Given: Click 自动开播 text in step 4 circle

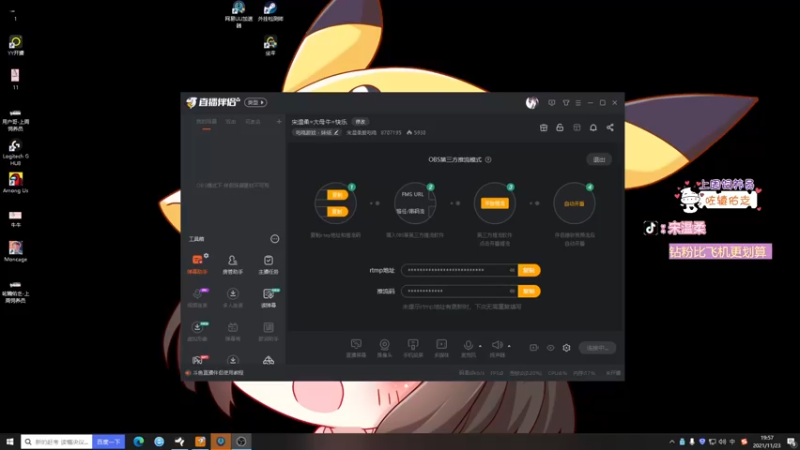Looking at the screenshot, I should point(574,204).
